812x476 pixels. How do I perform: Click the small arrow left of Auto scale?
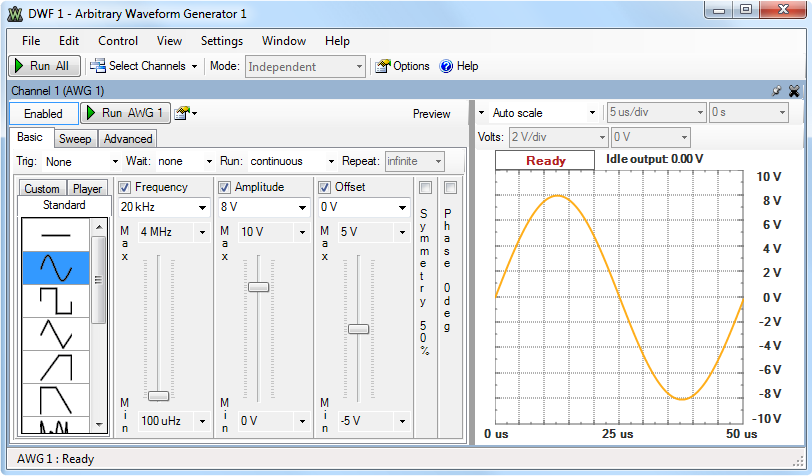[482, 113]
